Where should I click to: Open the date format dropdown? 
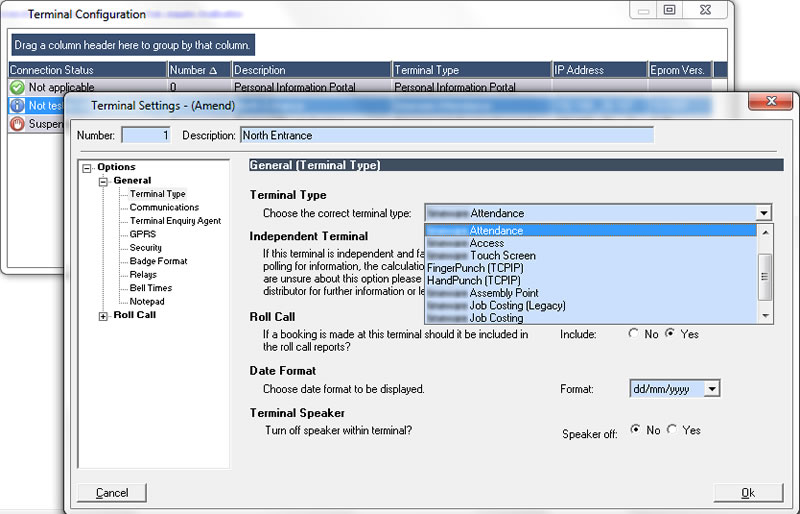point(712,389)
